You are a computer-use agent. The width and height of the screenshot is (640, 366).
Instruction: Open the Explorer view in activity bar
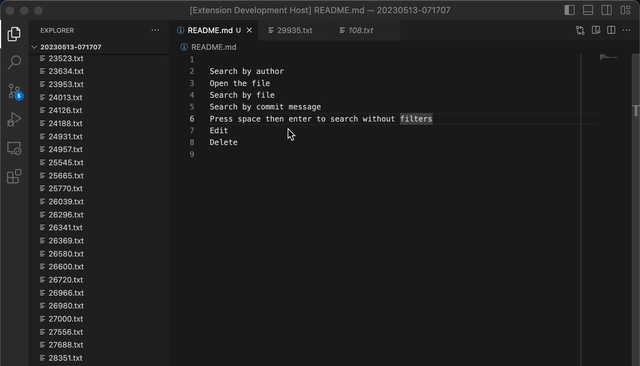click(x=14, y=34)
